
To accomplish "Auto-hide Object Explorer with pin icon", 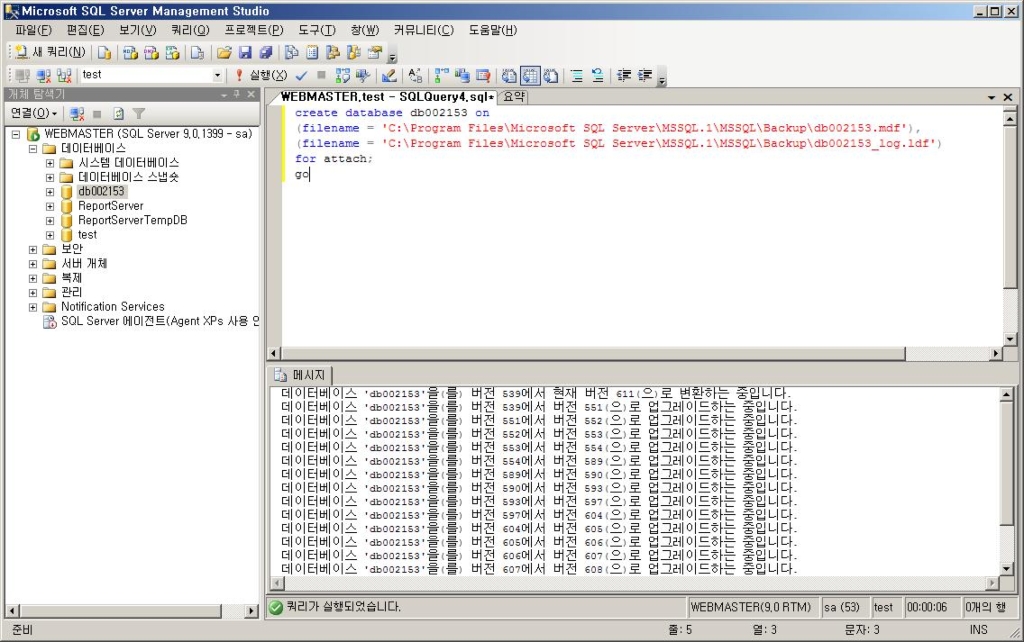I will pos(236,95).
